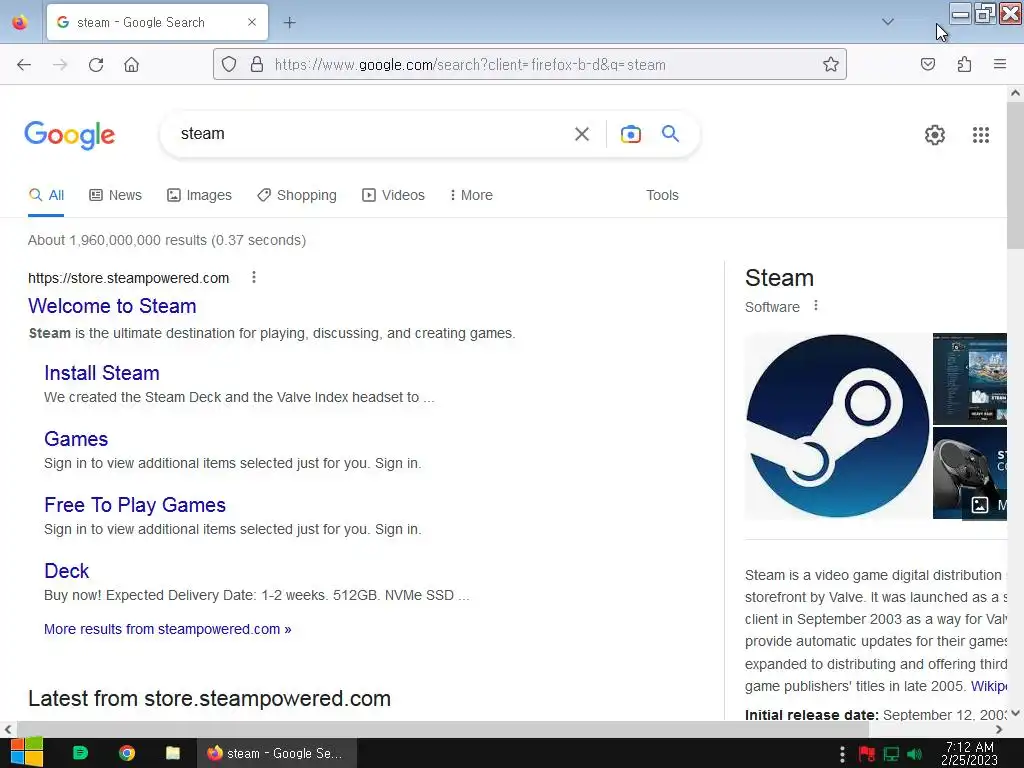
Task: Open the Welcome to Steam result
Action: point(112,306)
